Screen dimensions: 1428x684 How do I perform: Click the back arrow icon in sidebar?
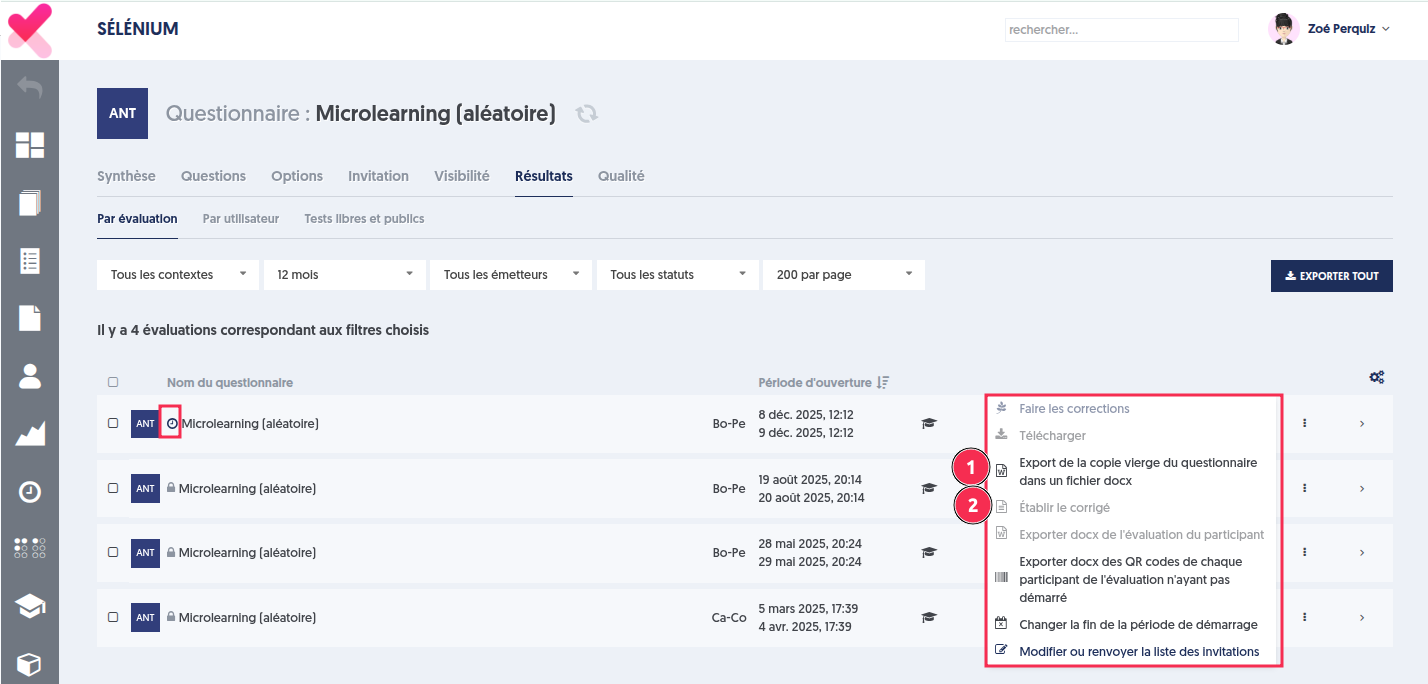(30, 88)
